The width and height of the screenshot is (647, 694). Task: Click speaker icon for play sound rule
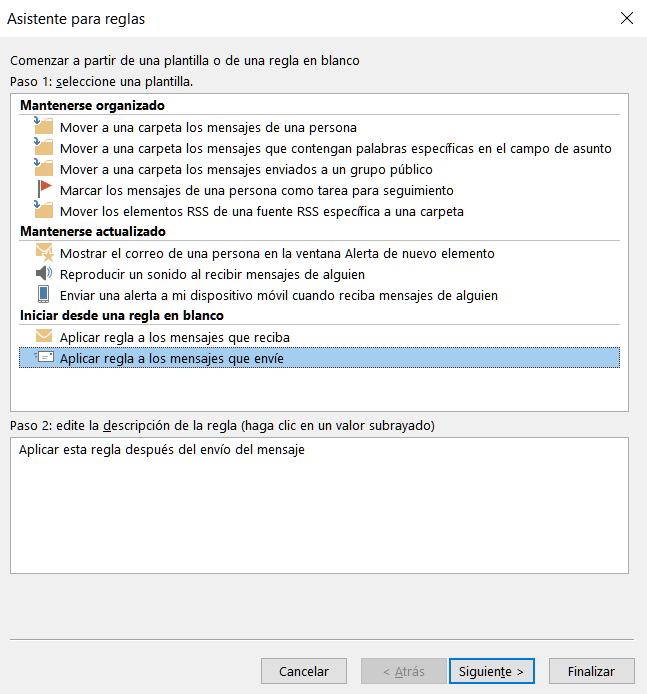[44, 274]
